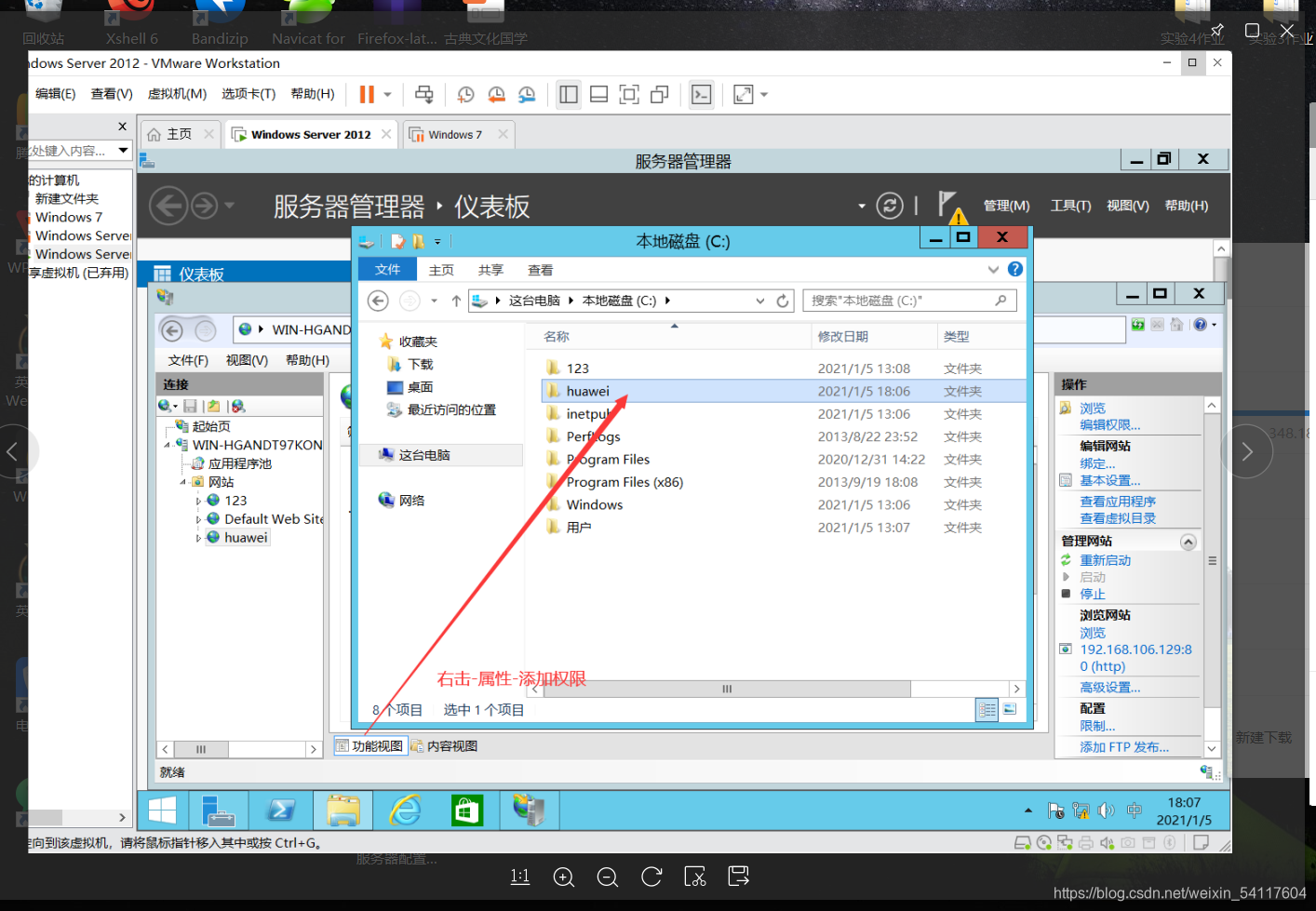Toggle VMware thumbnail bar view

[x=599, y=94]
